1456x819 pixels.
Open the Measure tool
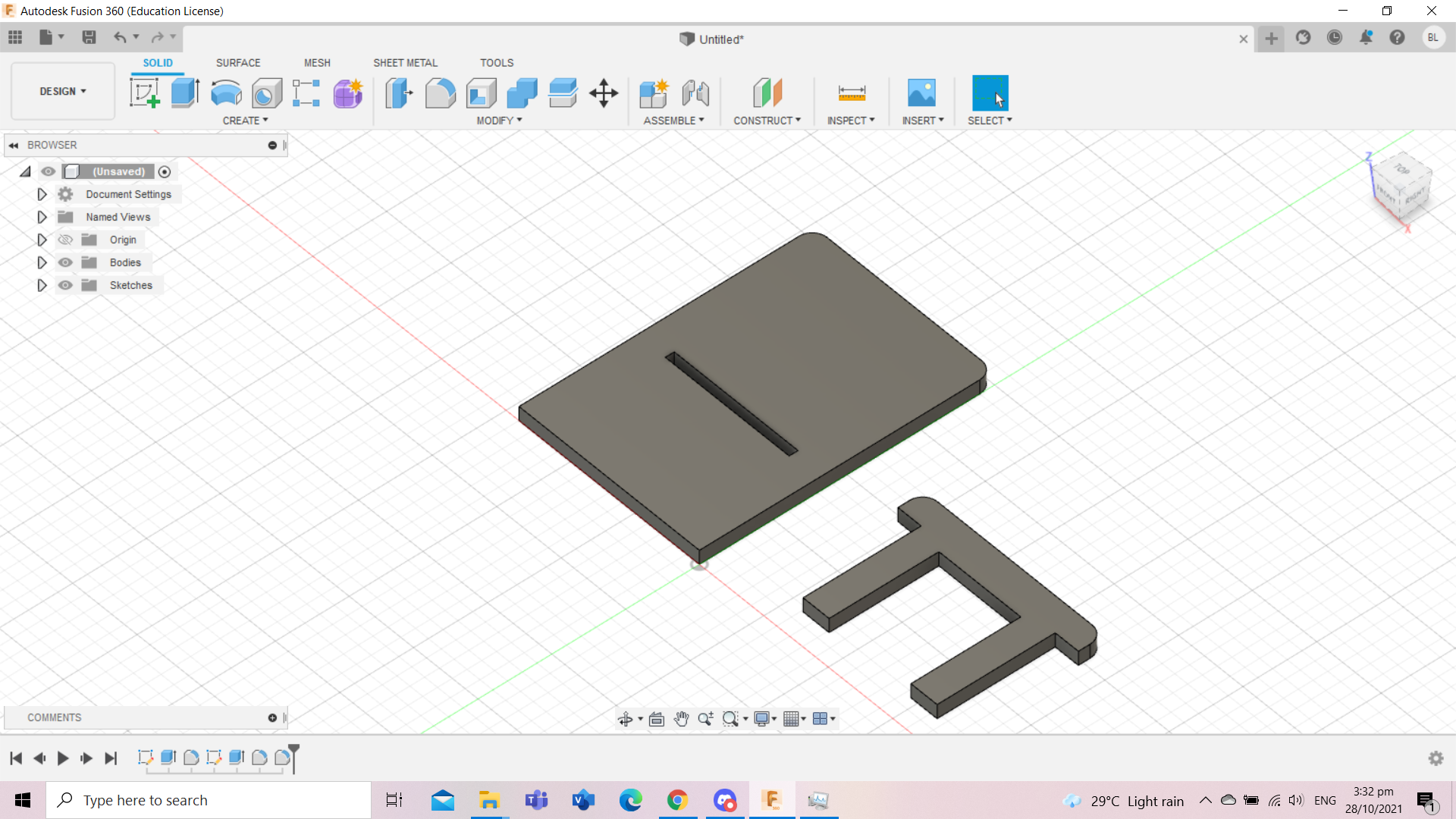pyautogui.click(x=852, y=93)
